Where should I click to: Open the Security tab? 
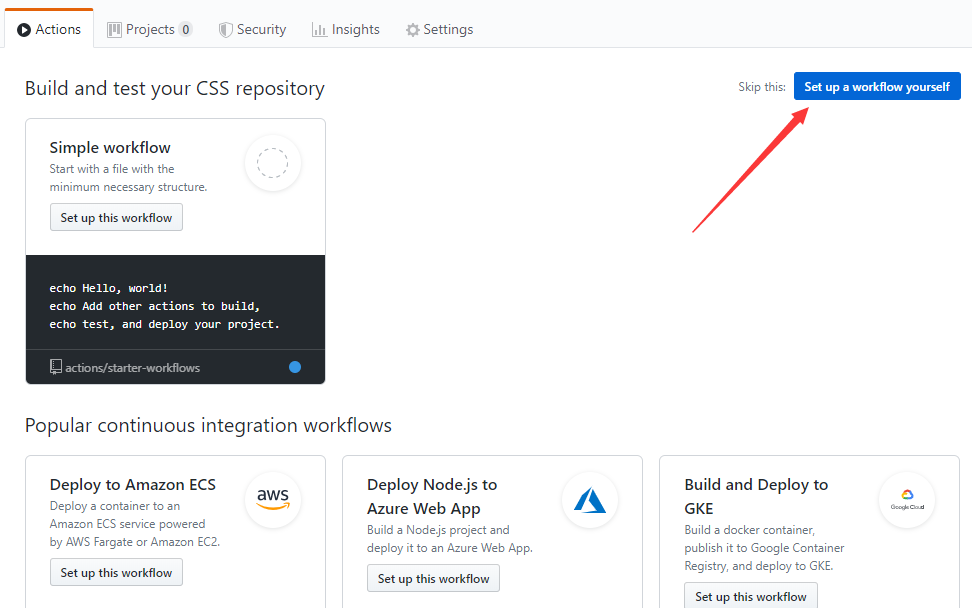[252, 29]
